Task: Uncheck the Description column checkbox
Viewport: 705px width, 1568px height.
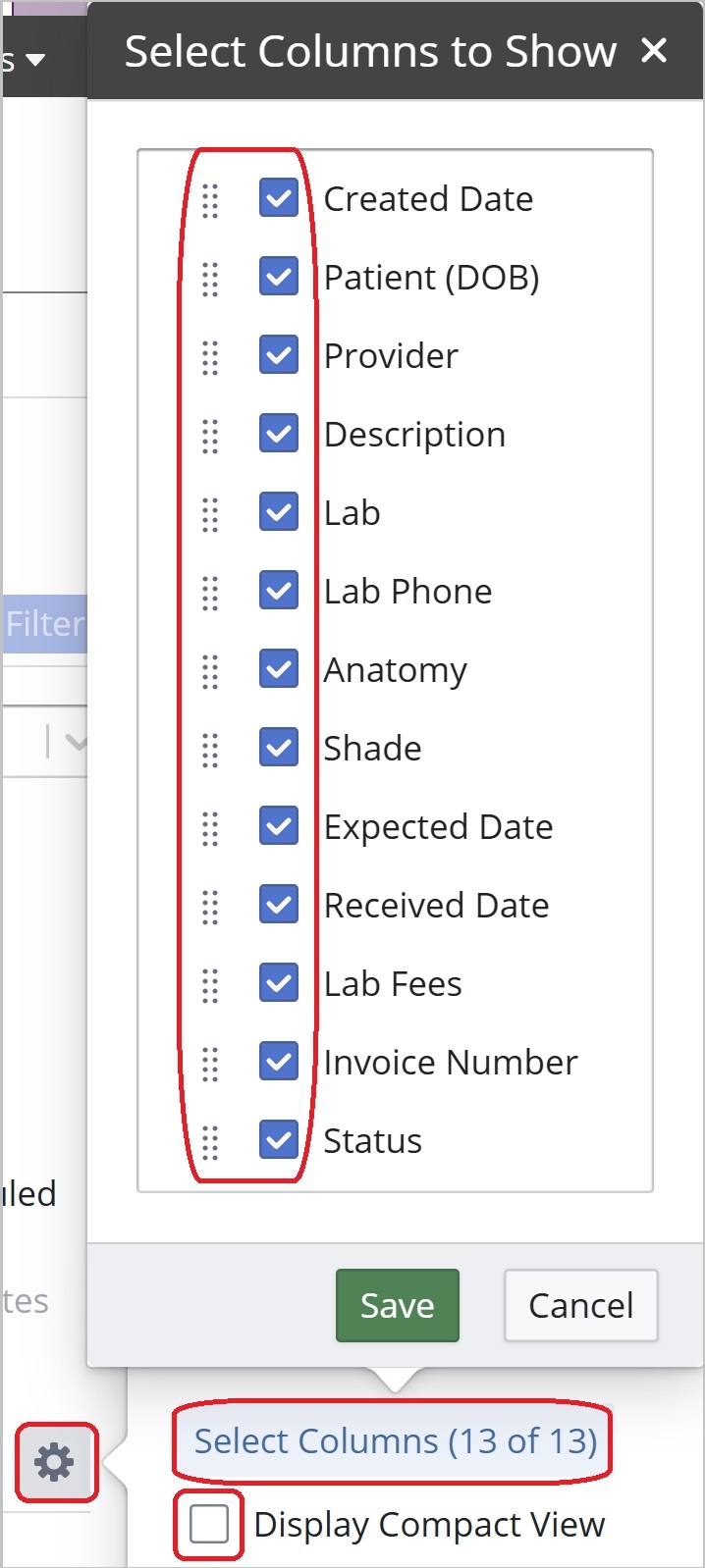Action: (x=279, y=434)
